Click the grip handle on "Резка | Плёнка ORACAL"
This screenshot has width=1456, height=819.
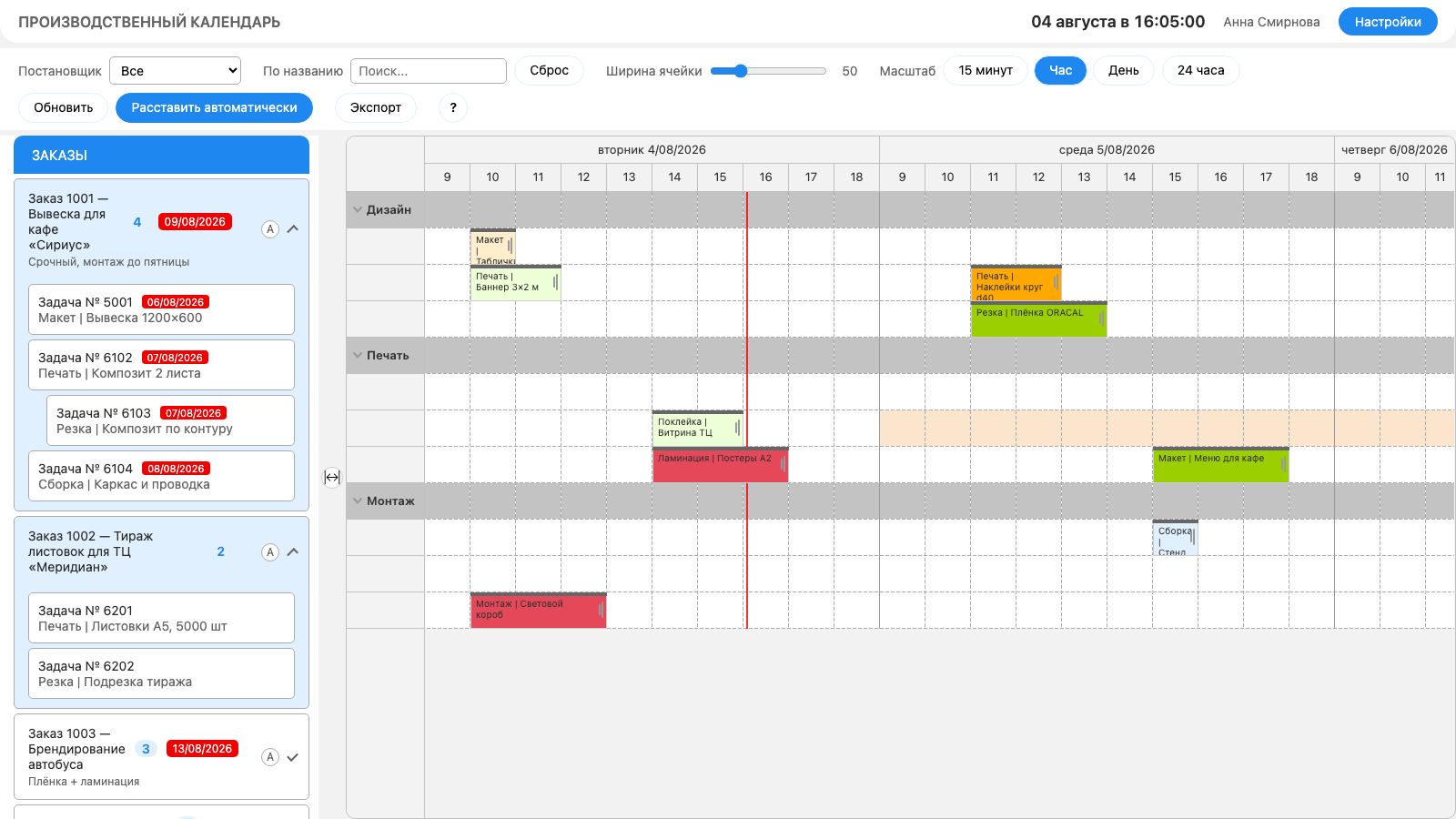[1101, 318]
